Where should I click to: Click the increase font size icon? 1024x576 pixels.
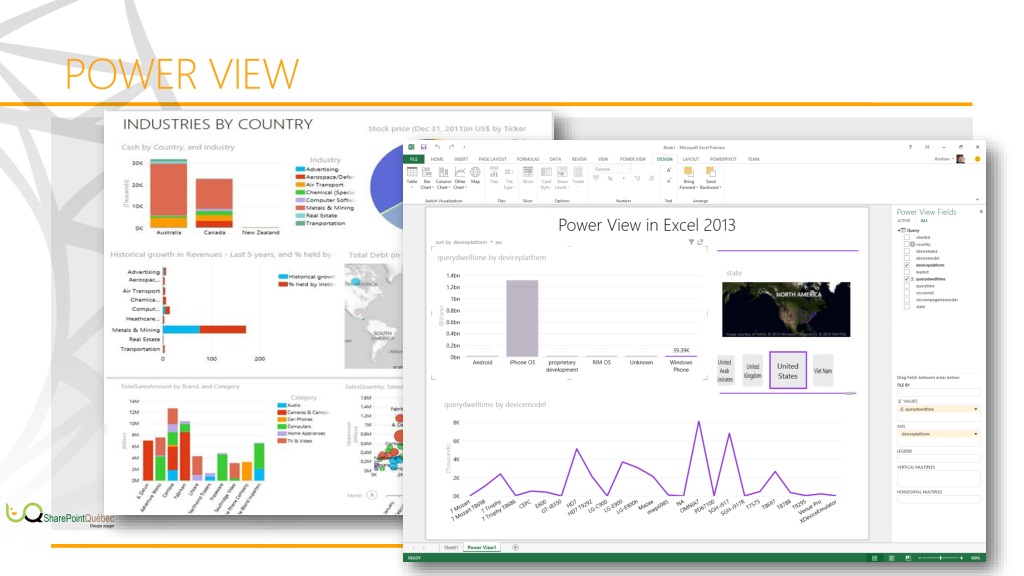[x=669, y=170]
